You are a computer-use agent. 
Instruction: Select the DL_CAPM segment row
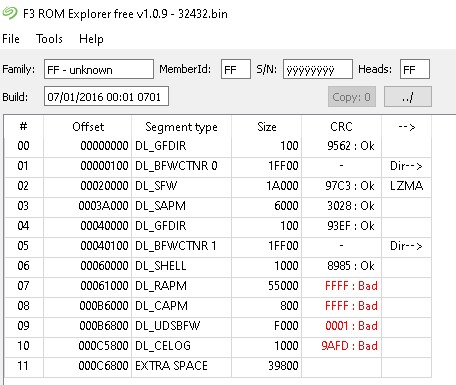218,306
